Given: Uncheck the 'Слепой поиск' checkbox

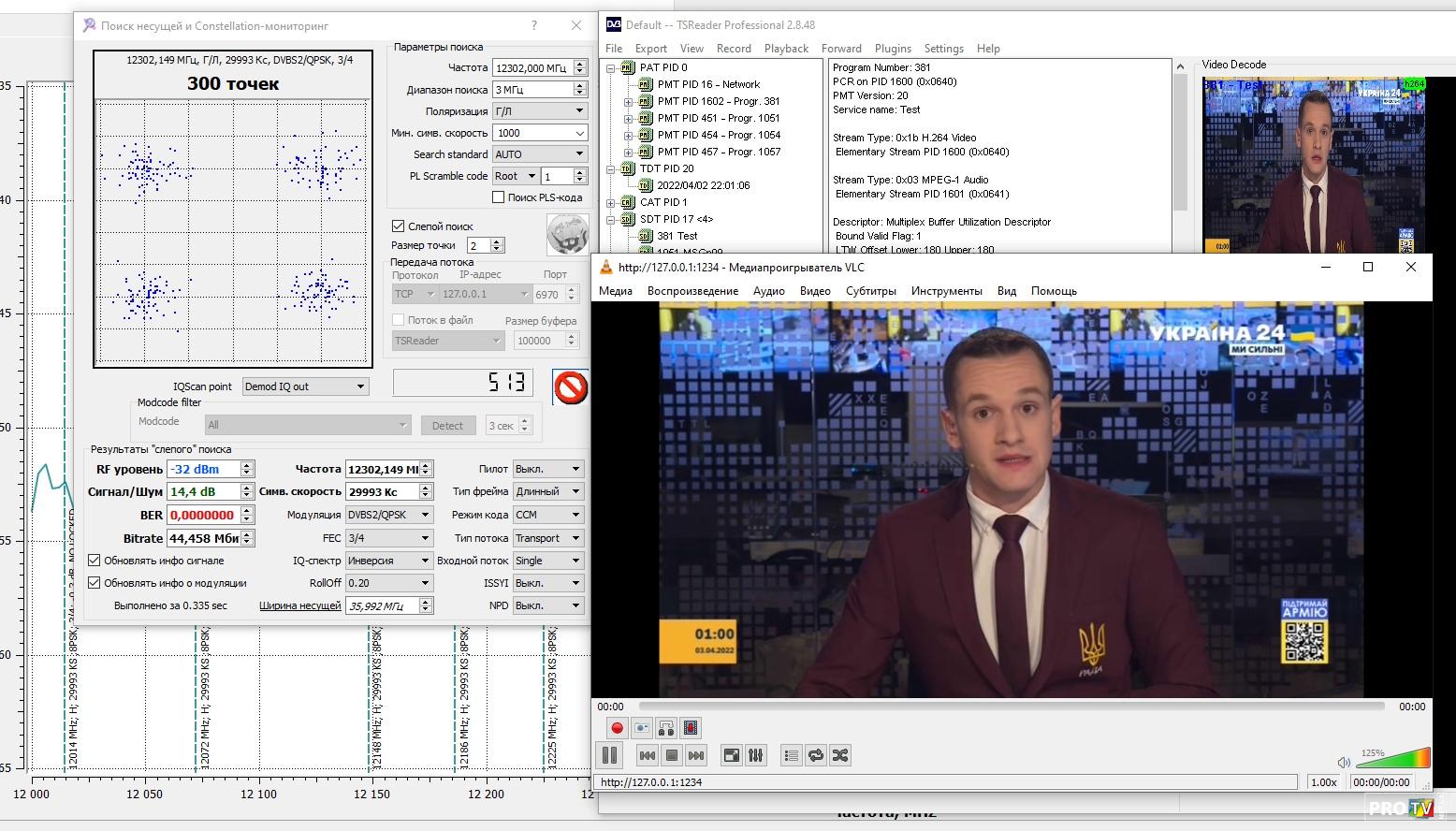Looking at the screenshot, I should coord(399,226).
